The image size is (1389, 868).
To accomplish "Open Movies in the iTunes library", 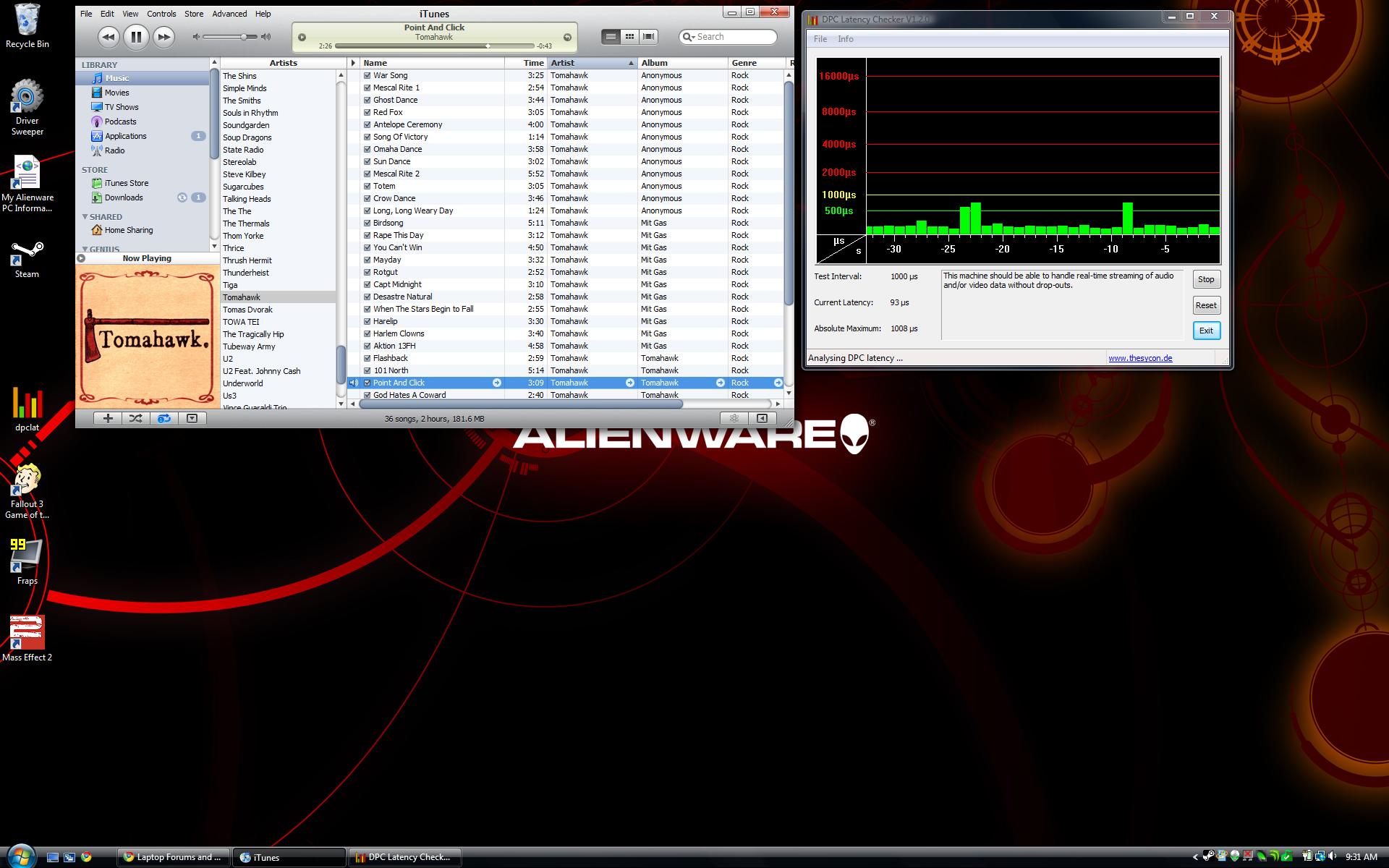I will pos(116,93).
